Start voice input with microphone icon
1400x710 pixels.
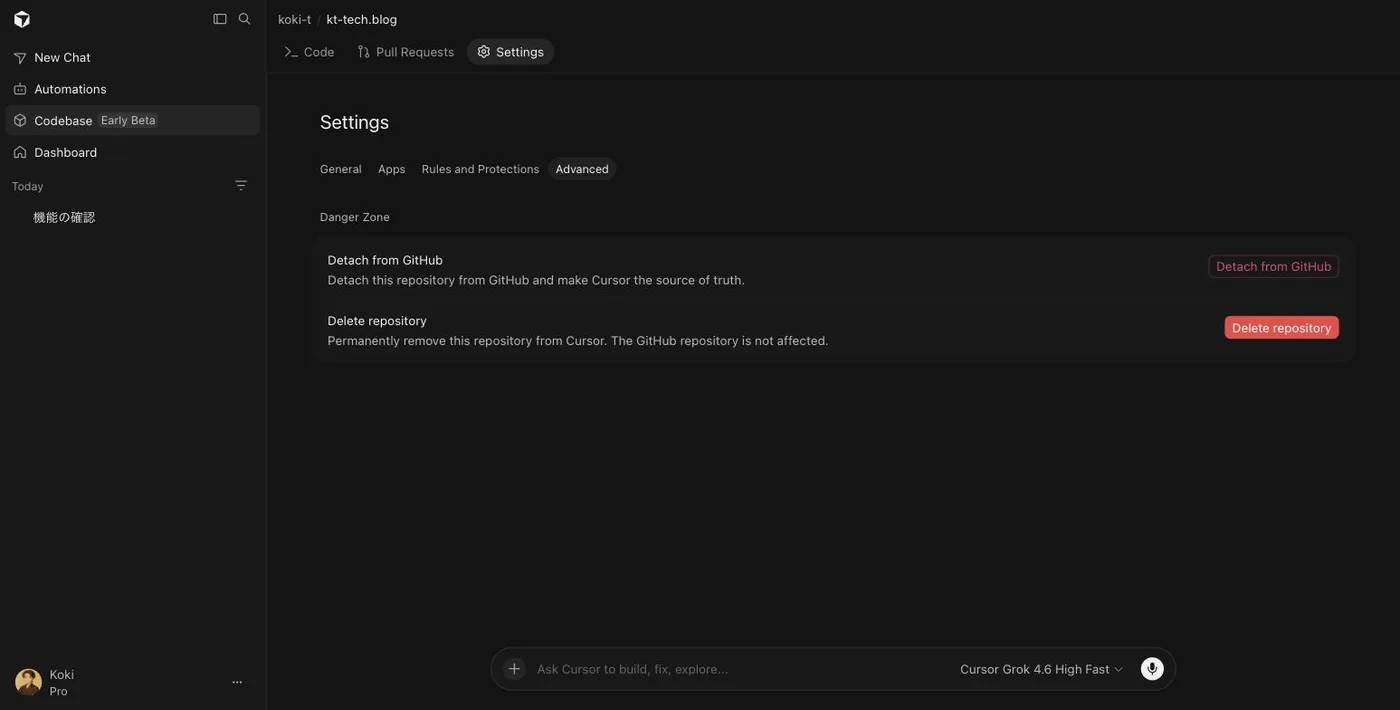pyautogui.click(x=1152, y=669)
